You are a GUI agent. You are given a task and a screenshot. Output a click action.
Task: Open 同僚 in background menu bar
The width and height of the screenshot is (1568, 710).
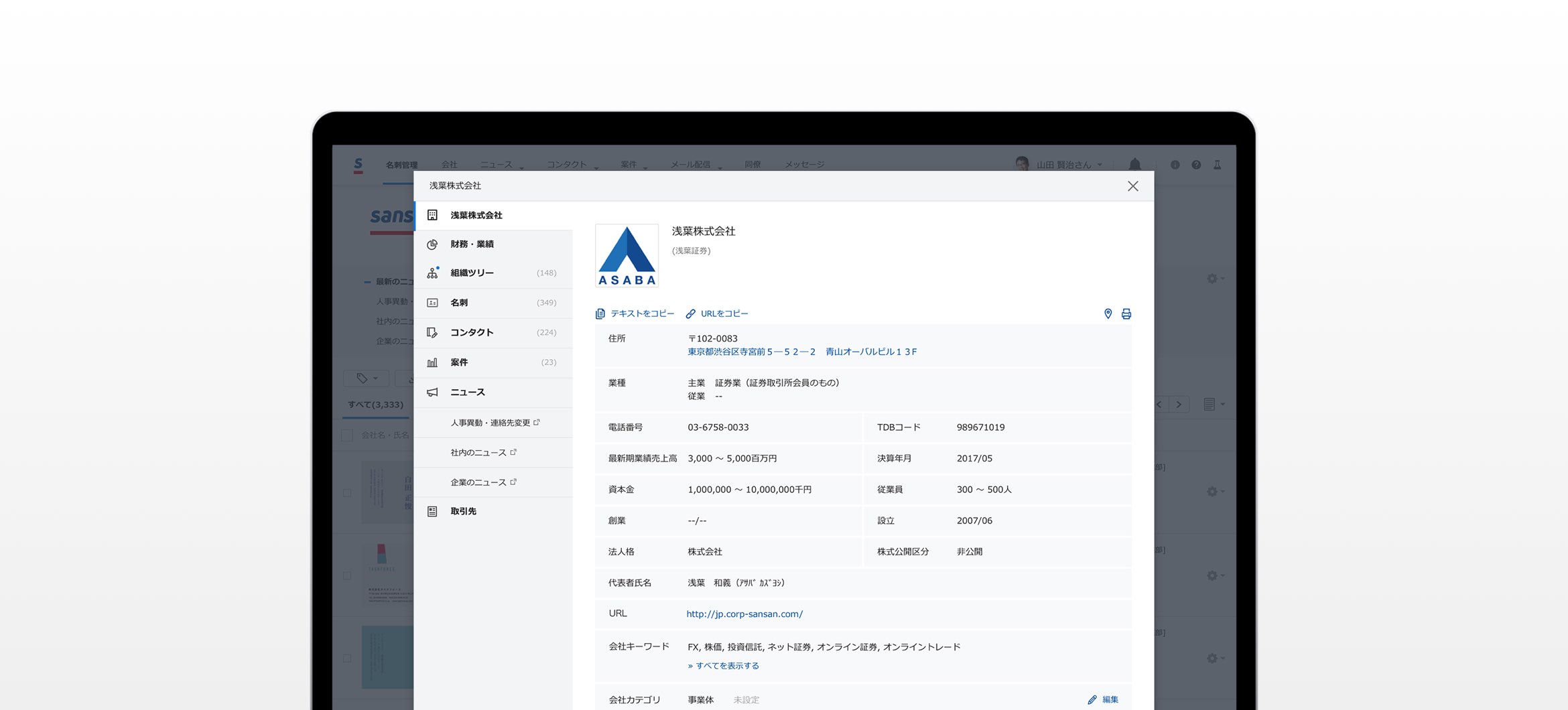[753, 165]
